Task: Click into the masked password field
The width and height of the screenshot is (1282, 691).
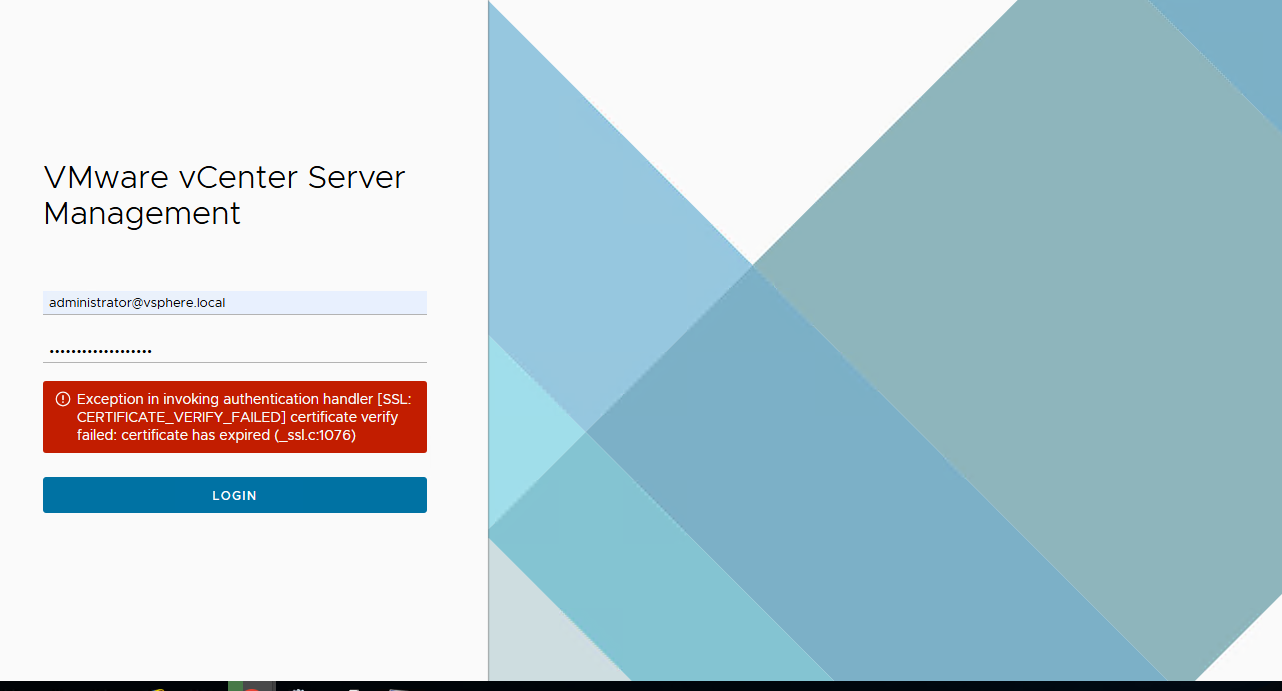Action: coord(235,351)
